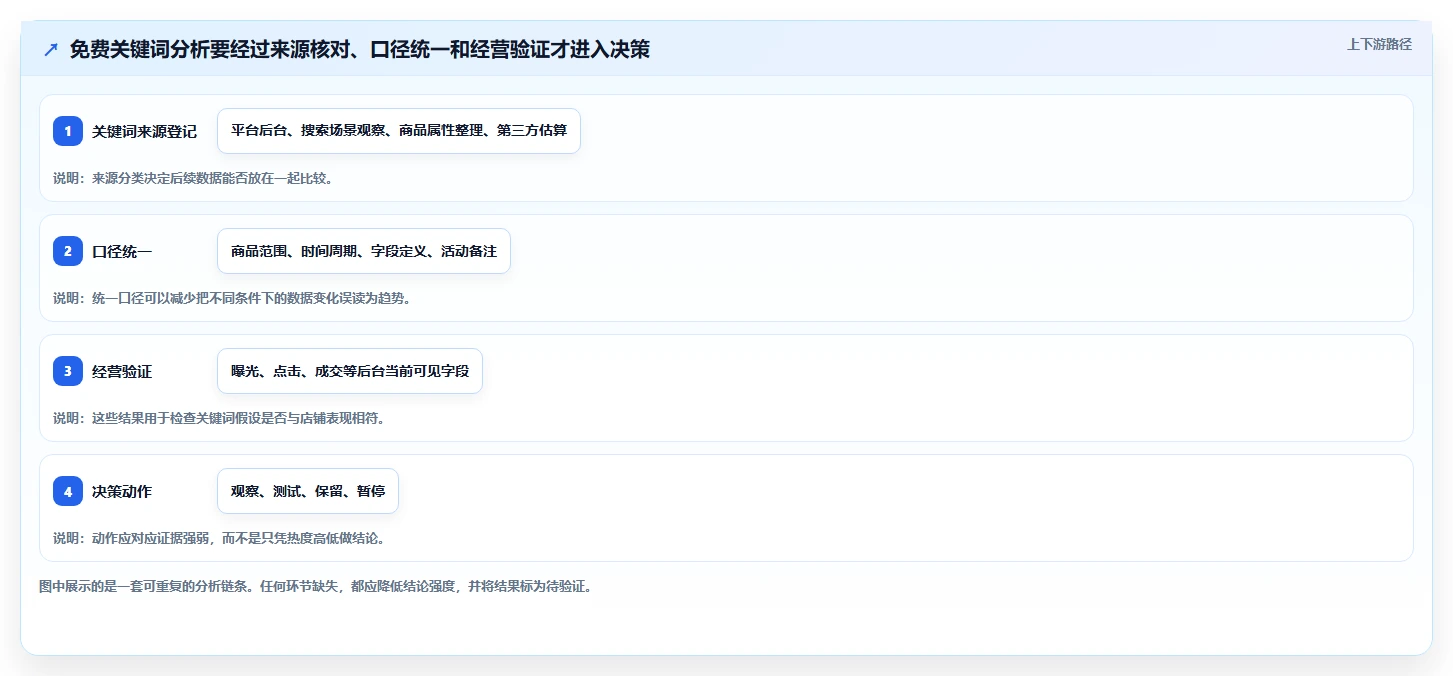Screen dimensions: 1453x676
Task: Click the arrow icon beside the title
Action: coord(51,49)
